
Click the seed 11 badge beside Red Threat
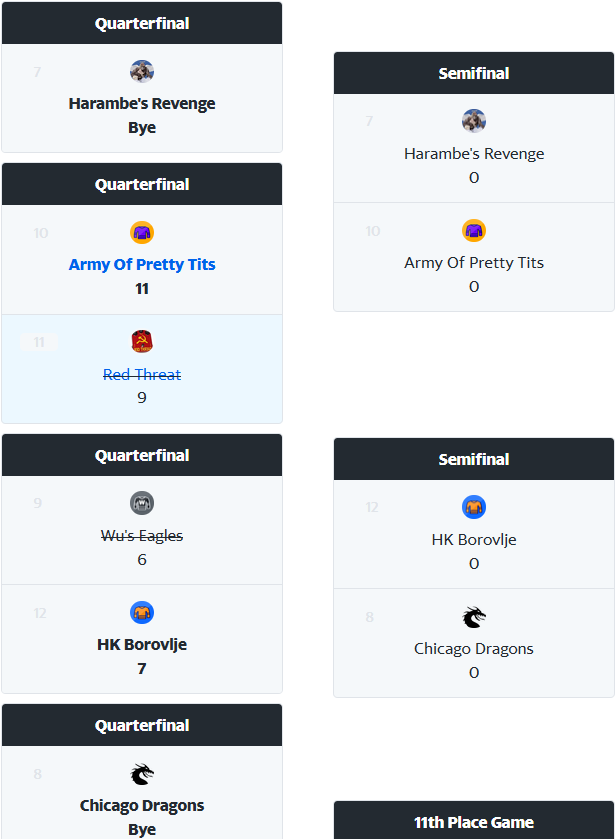tap(39, 343)
